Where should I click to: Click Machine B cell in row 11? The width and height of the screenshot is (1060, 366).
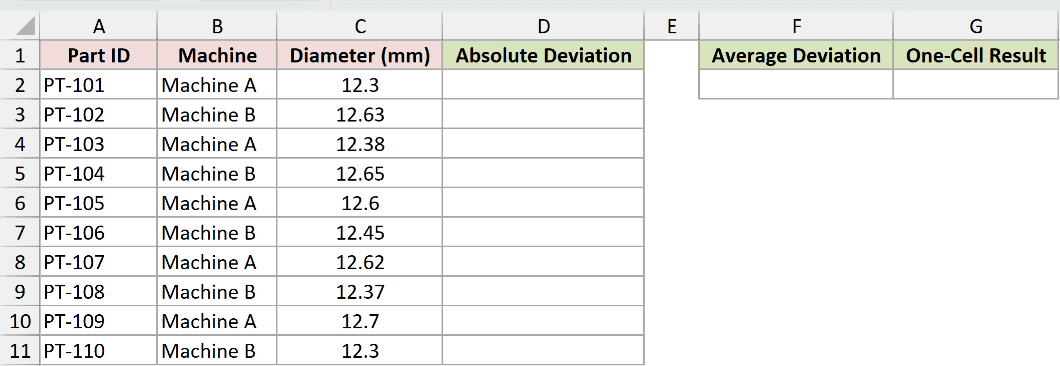click(x=217, y=351)
